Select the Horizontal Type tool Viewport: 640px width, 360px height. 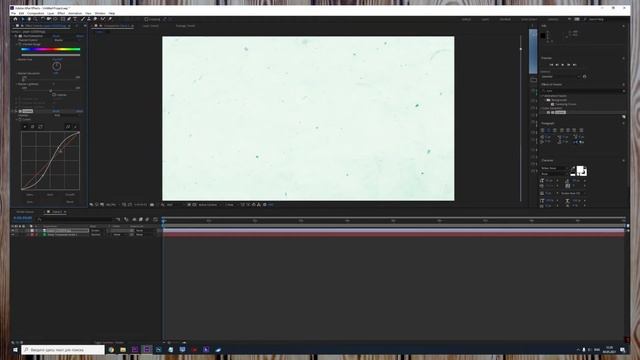pos(75,19)
